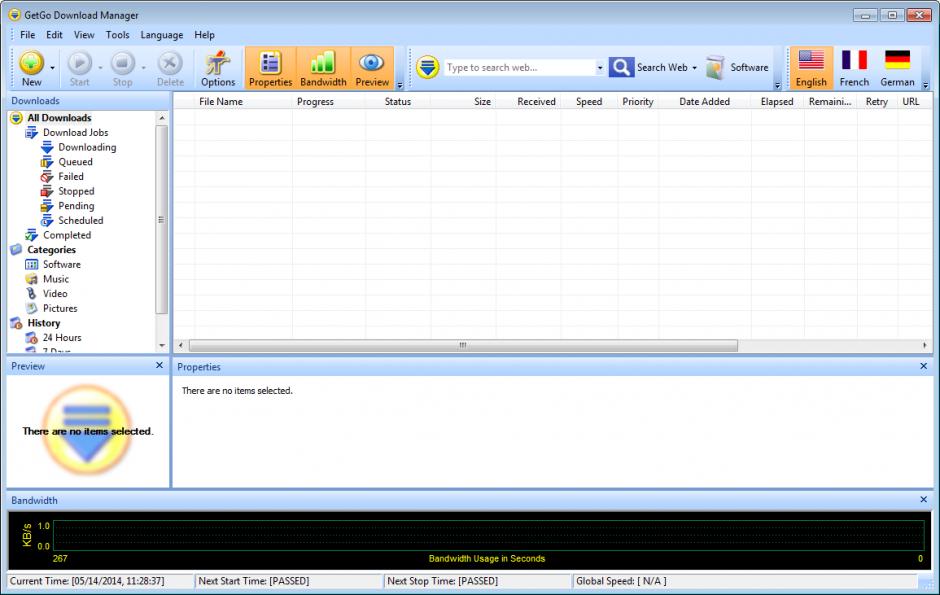This screenshot has height=595, width=940.
Task: Click the web search input field
Action: pos(519,68)
